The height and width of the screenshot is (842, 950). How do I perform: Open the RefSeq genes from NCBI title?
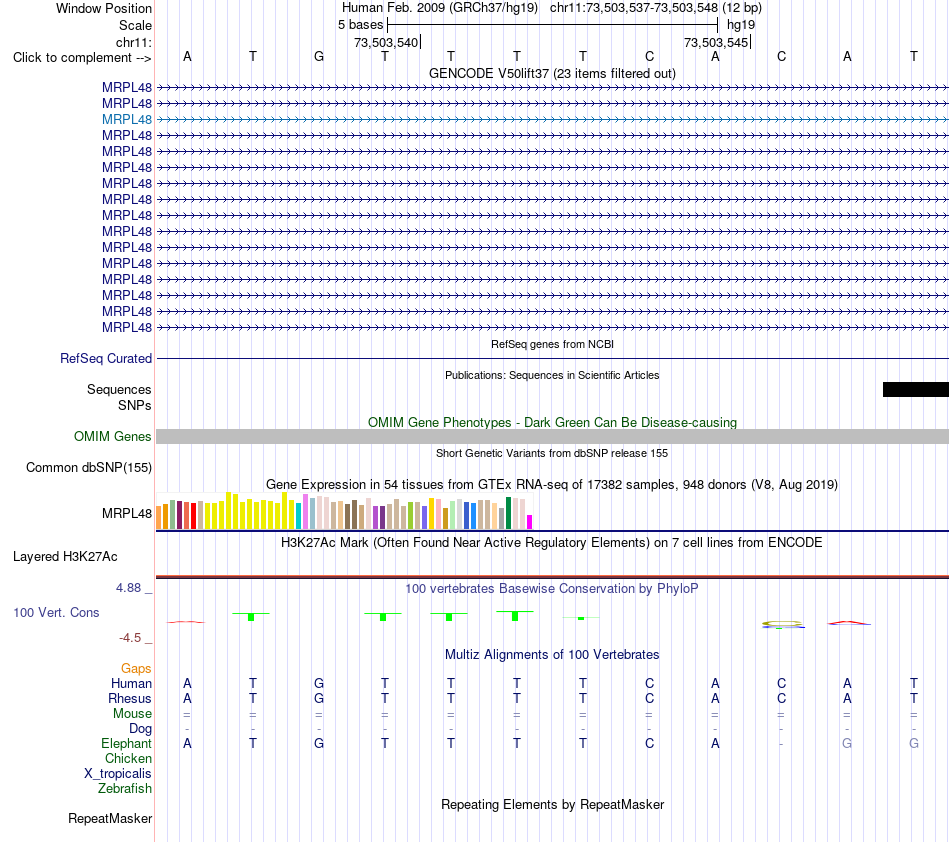[552, 344]
